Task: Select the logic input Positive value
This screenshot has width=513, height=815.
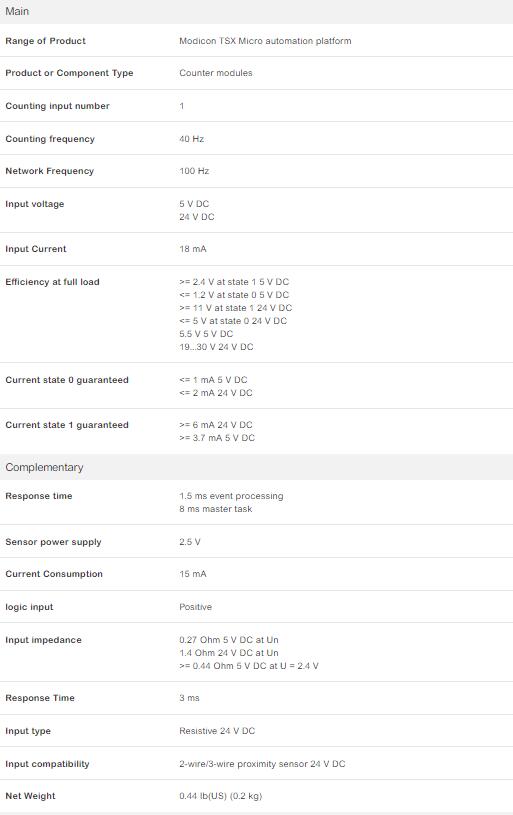Action: click(195, 607)
